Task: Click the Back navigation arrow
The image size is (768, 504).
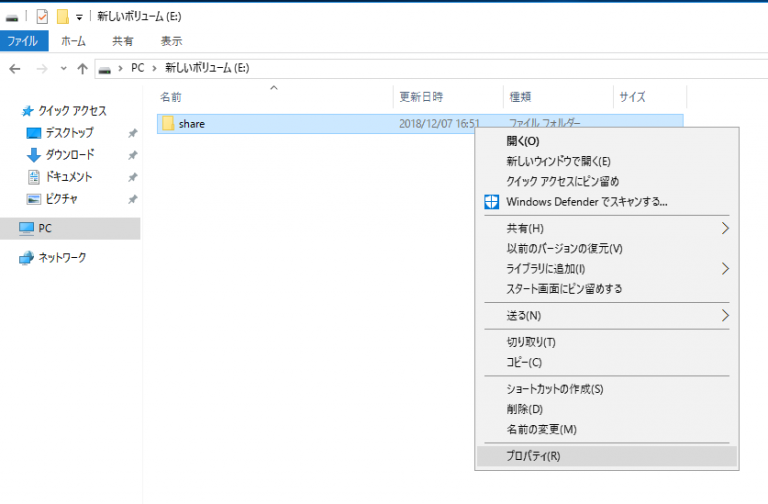Action: coord(15,69)
